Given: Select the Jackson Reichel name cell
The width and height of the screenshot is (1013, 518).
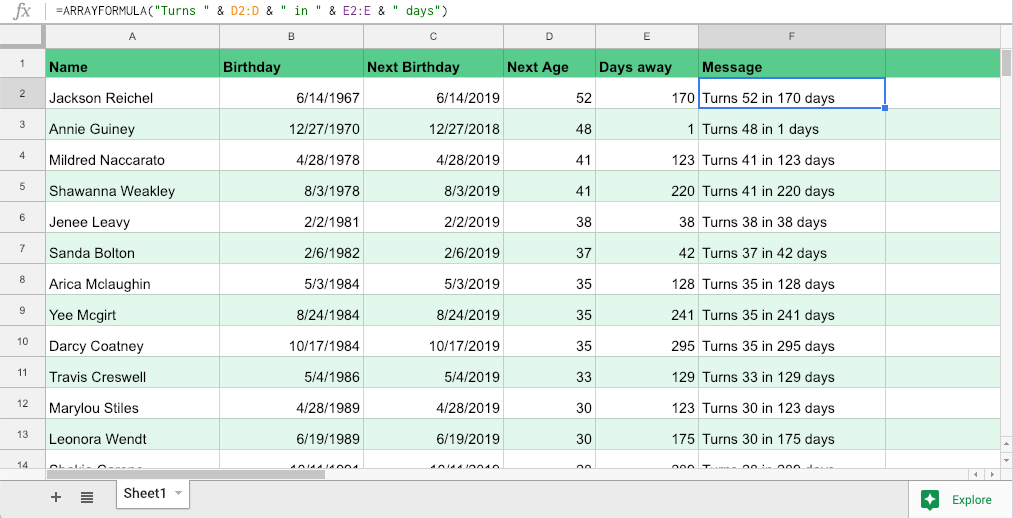Looking at the screenshot, I should [x=132, y=98].
